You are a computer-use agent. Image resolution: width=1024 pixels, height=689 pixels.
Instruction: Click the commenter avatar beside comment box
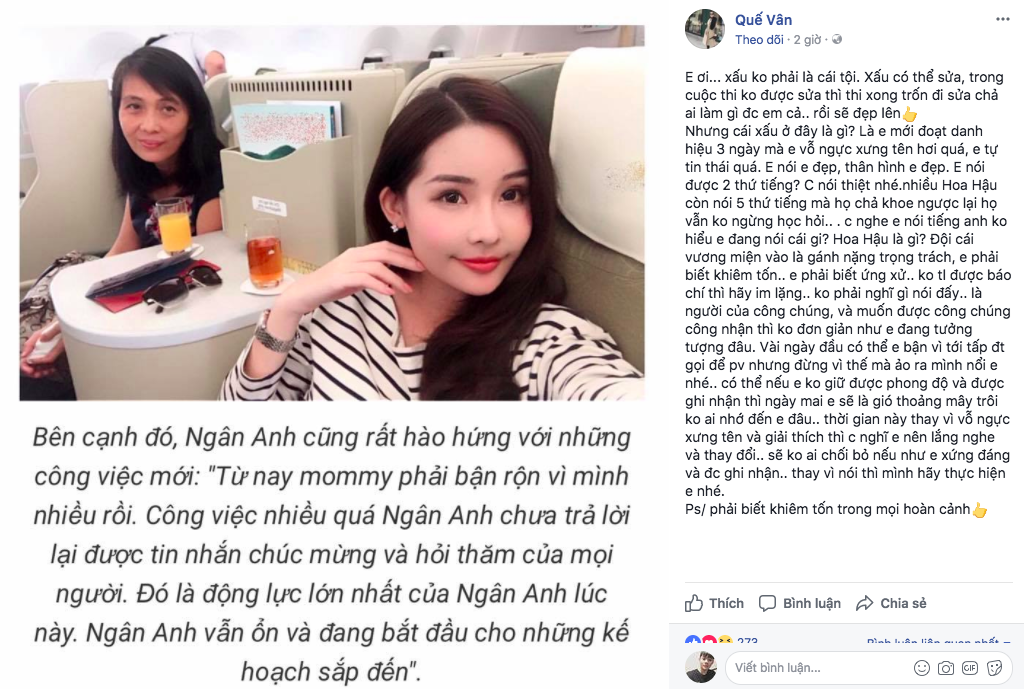tap(701, 667)
